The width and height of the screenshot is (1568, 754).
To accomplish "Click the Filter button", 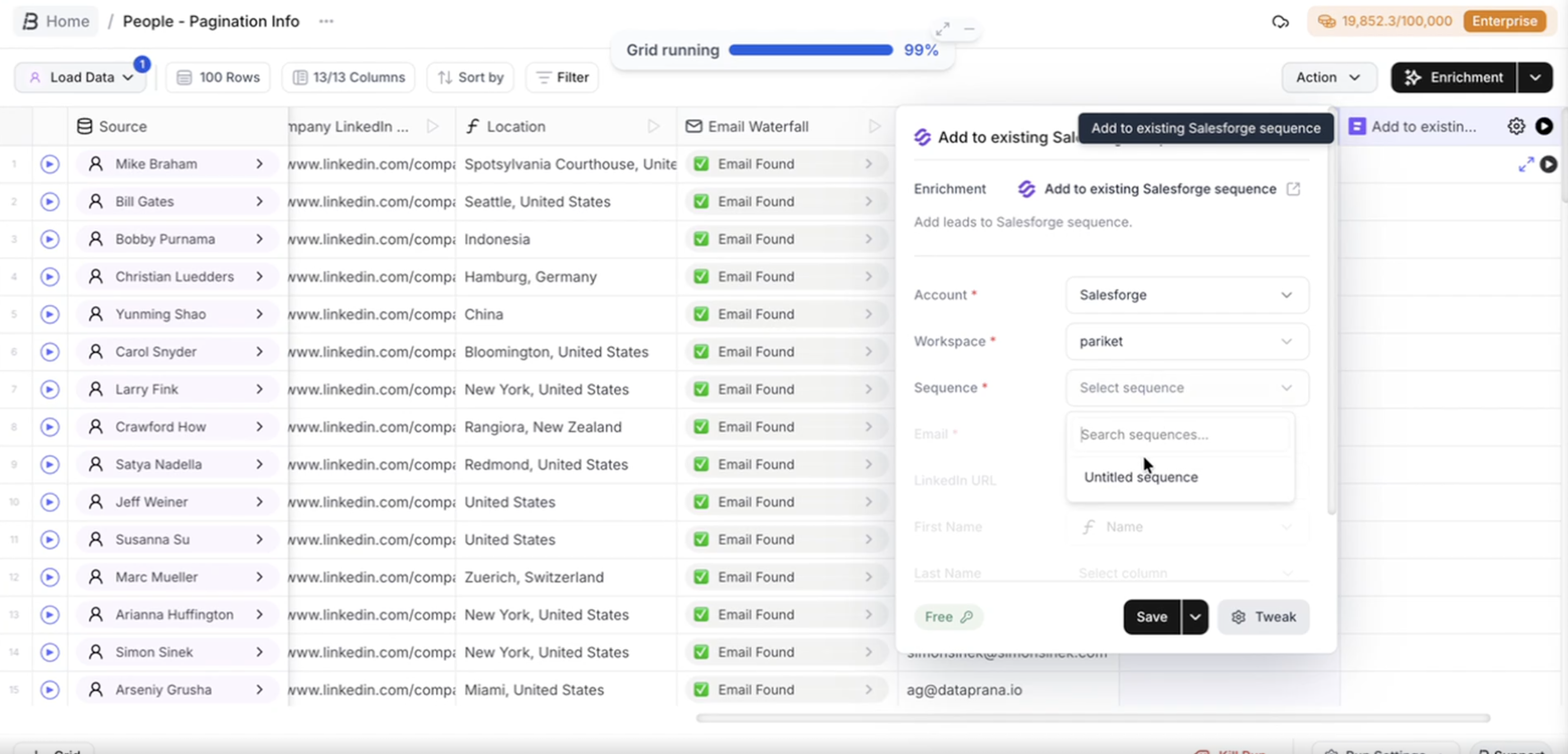I will [x=562, y=77].
